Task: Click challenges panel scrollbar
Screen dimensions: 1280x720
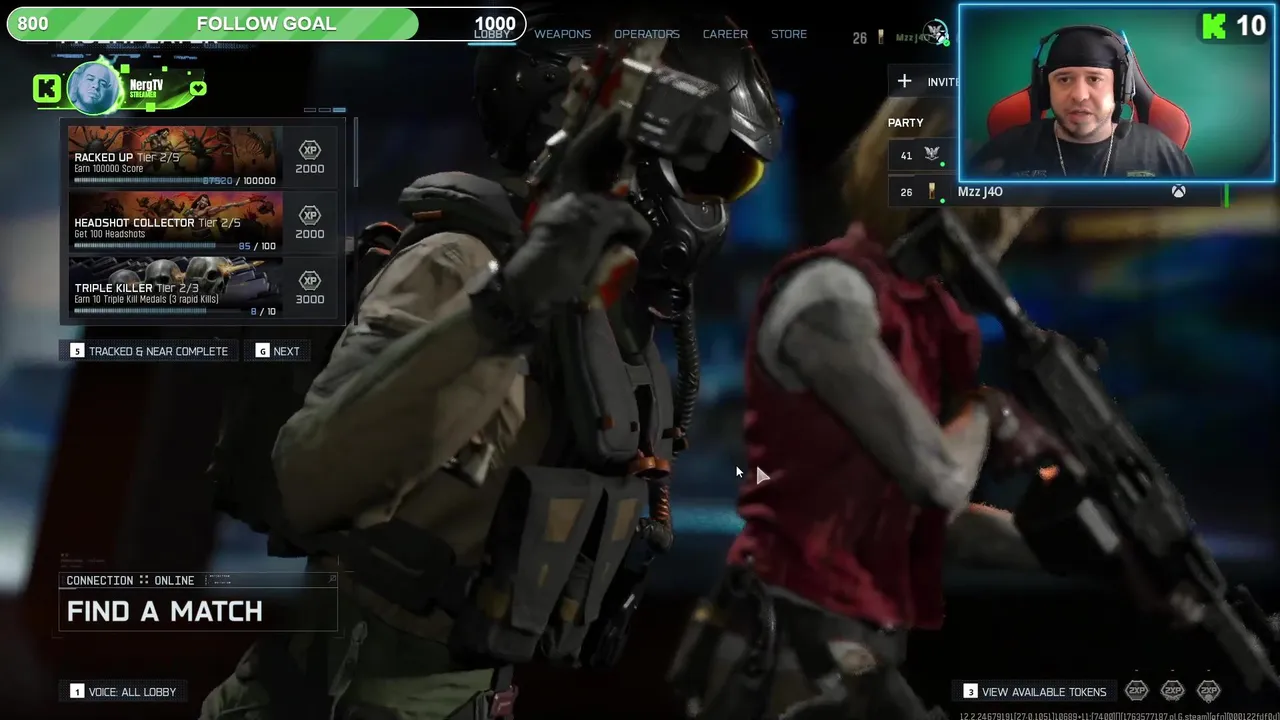Action: point(355,152)
